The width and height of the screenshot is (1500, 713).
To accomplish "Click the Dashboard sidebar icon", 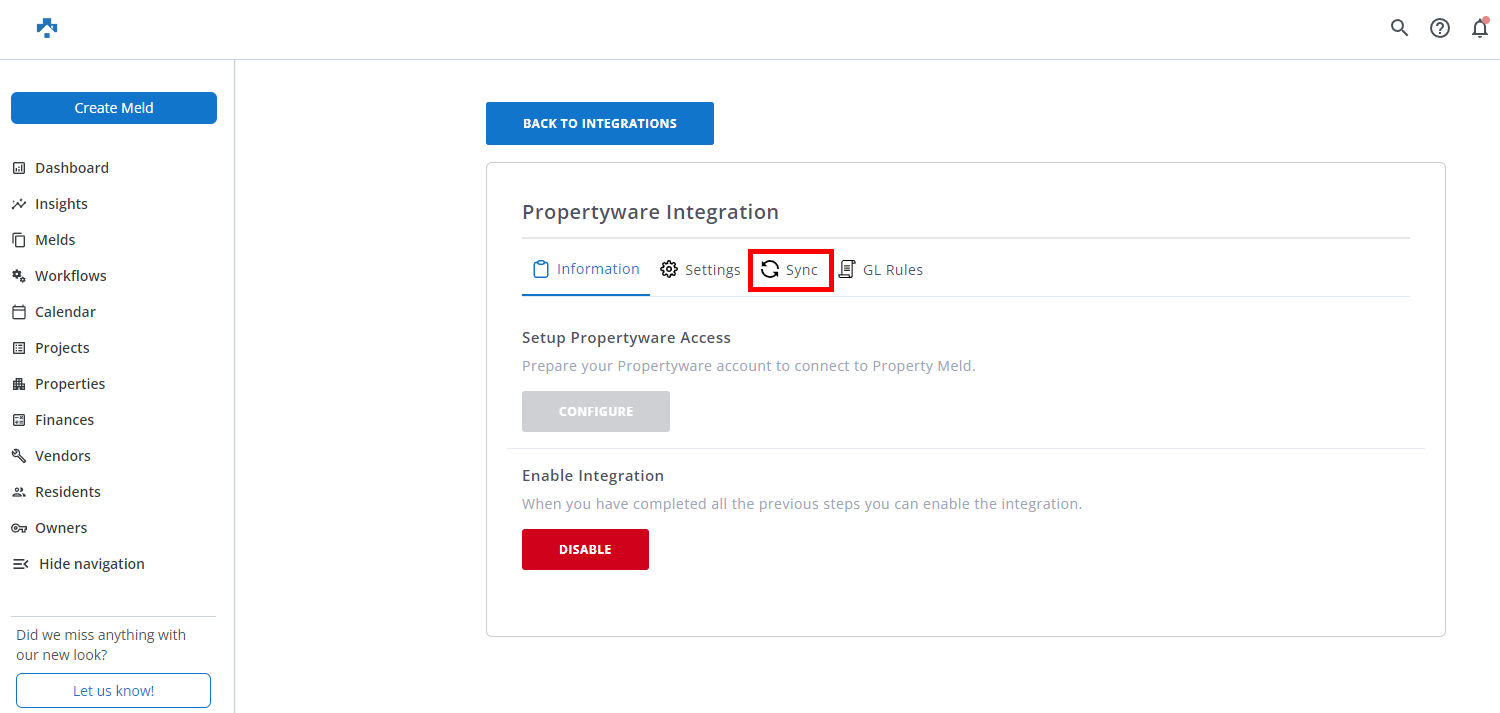I will pyautogui.click(x=18, y=168).
